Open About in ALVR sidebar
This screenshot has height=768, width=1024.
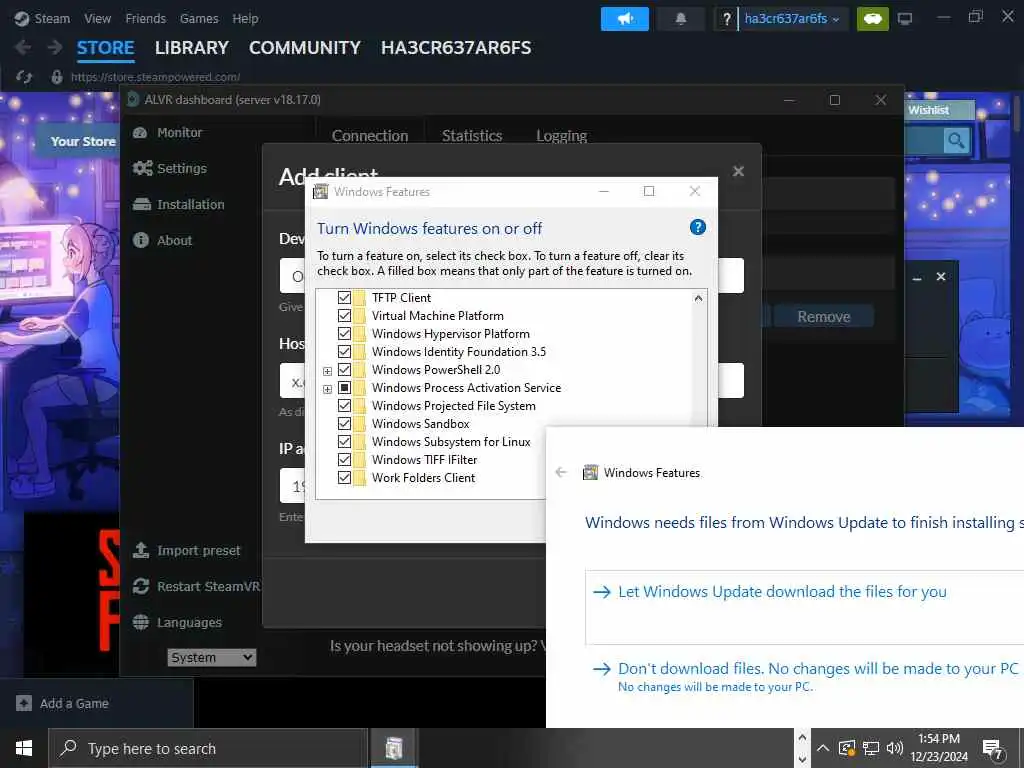163,240
